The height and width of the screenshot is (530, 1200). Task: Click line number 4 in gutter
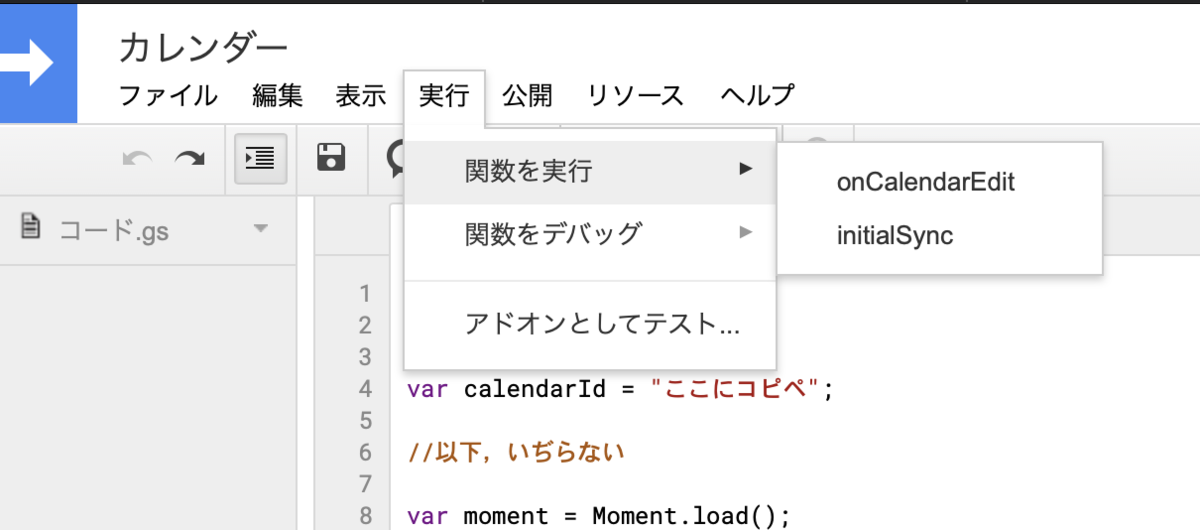364,389
